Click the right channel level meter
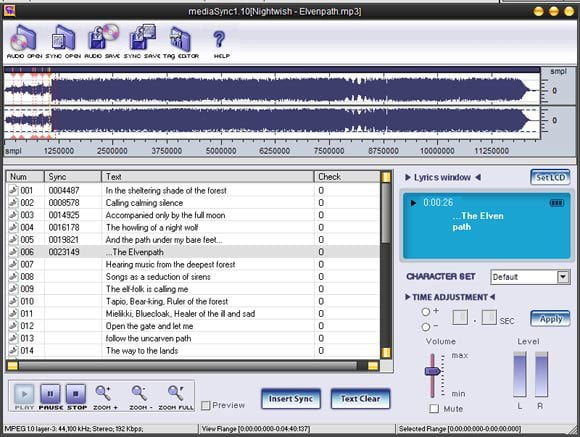Image resolution: width=580 pixels, height=437 pixels. tap(542, 374)
